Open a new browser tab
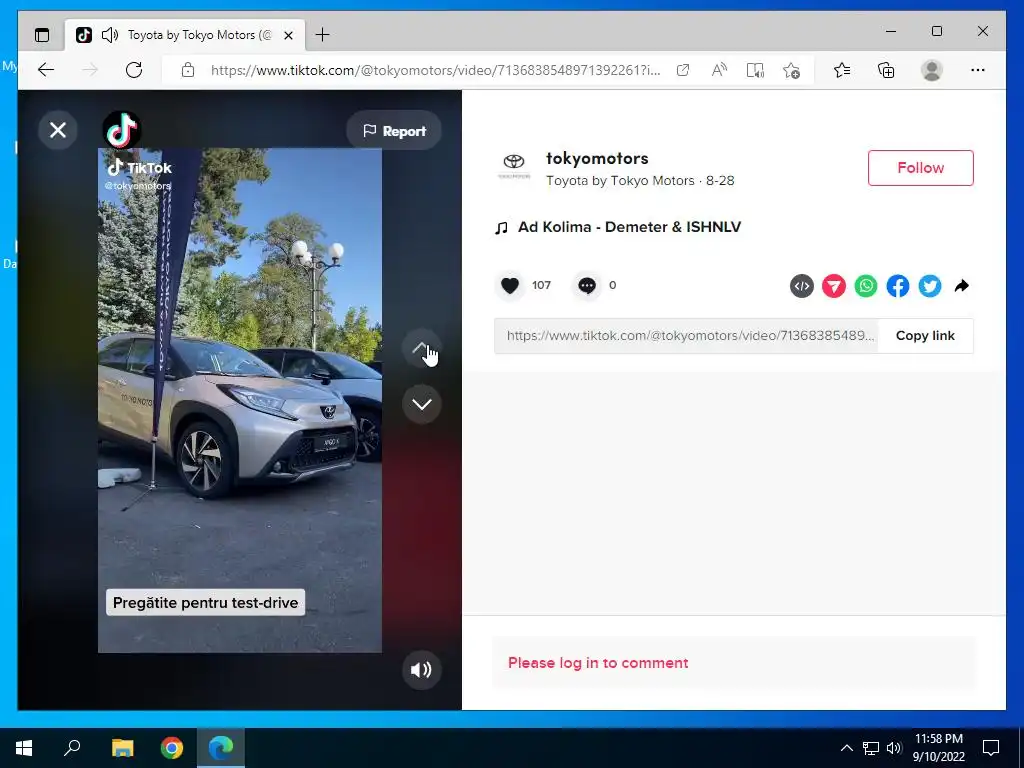The height and width of the screenshot is (768, 1024). pyautogui.click(x=322, y=35)
